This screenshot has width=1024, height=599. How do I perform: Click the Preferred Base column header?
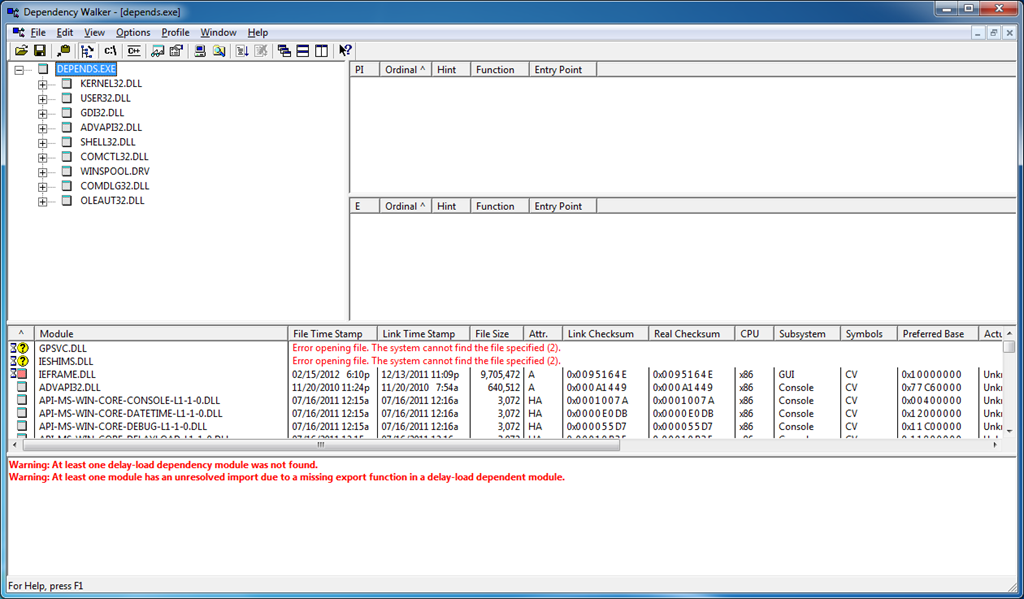click(x=938, y=334)
